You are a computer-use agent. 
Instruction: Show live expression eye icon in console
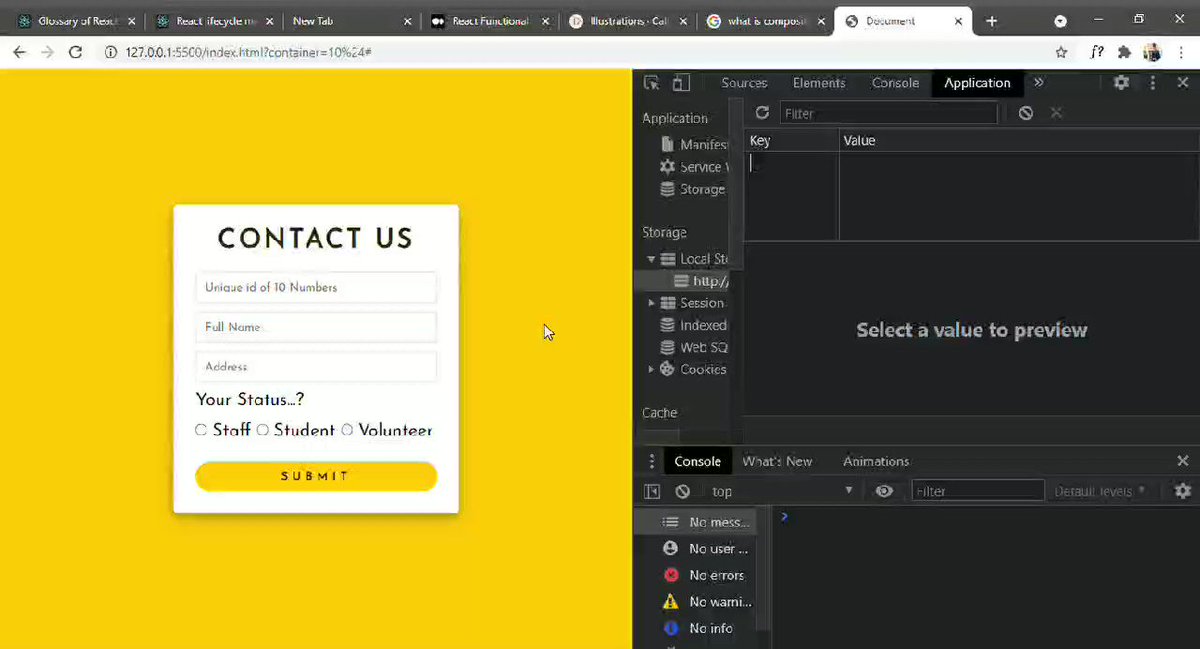[x=884, y=491]
